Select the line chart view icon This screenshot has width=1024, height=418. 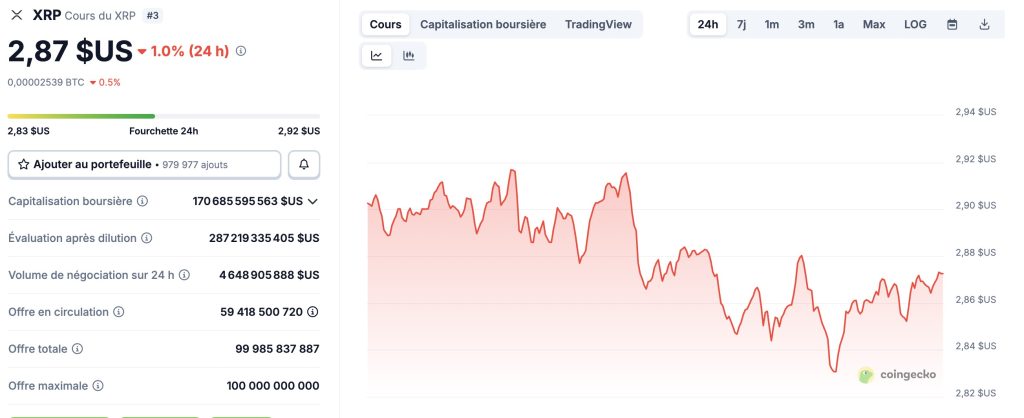coord(377,56)
